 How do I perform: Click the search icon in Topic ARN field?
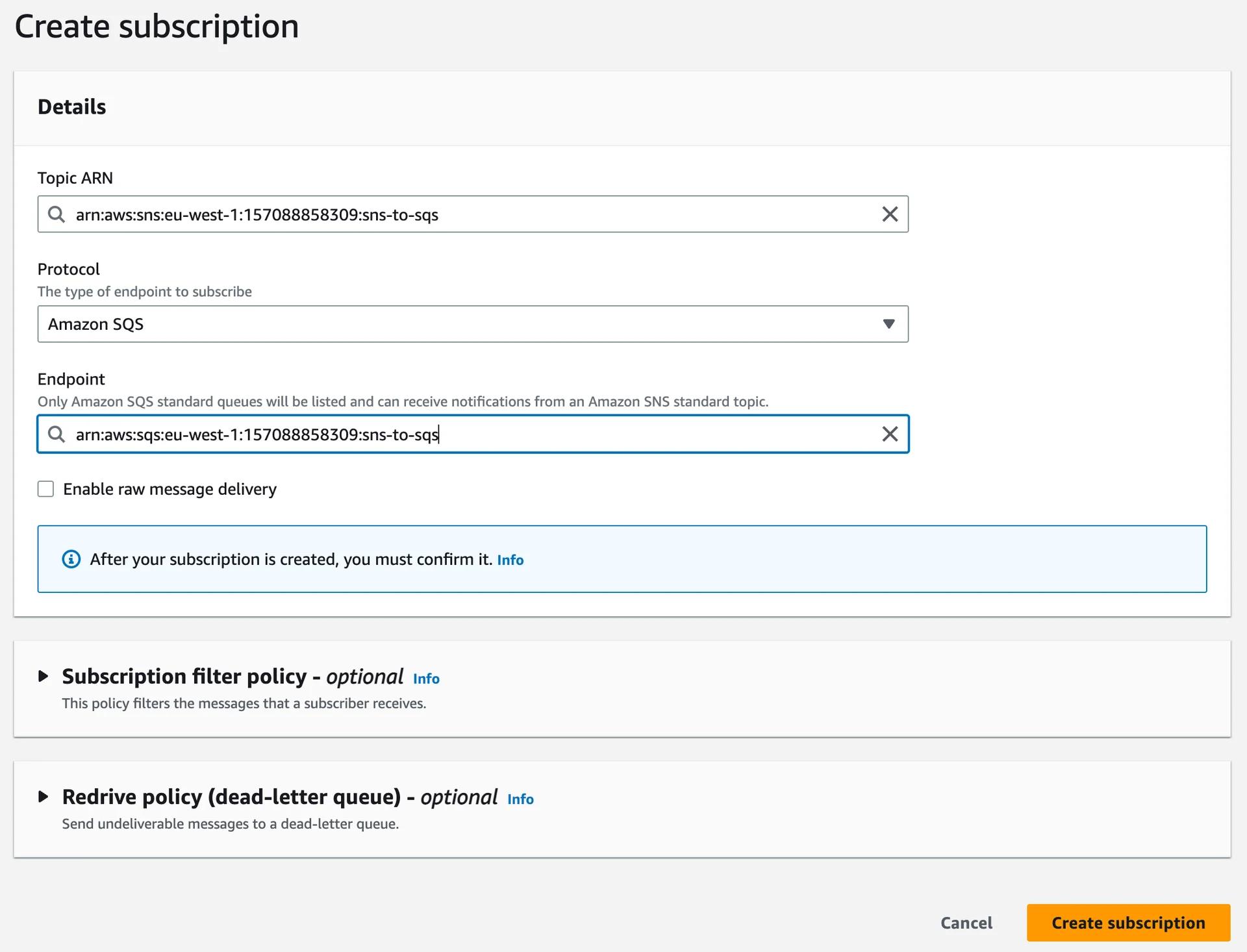(x=57, y=214)
